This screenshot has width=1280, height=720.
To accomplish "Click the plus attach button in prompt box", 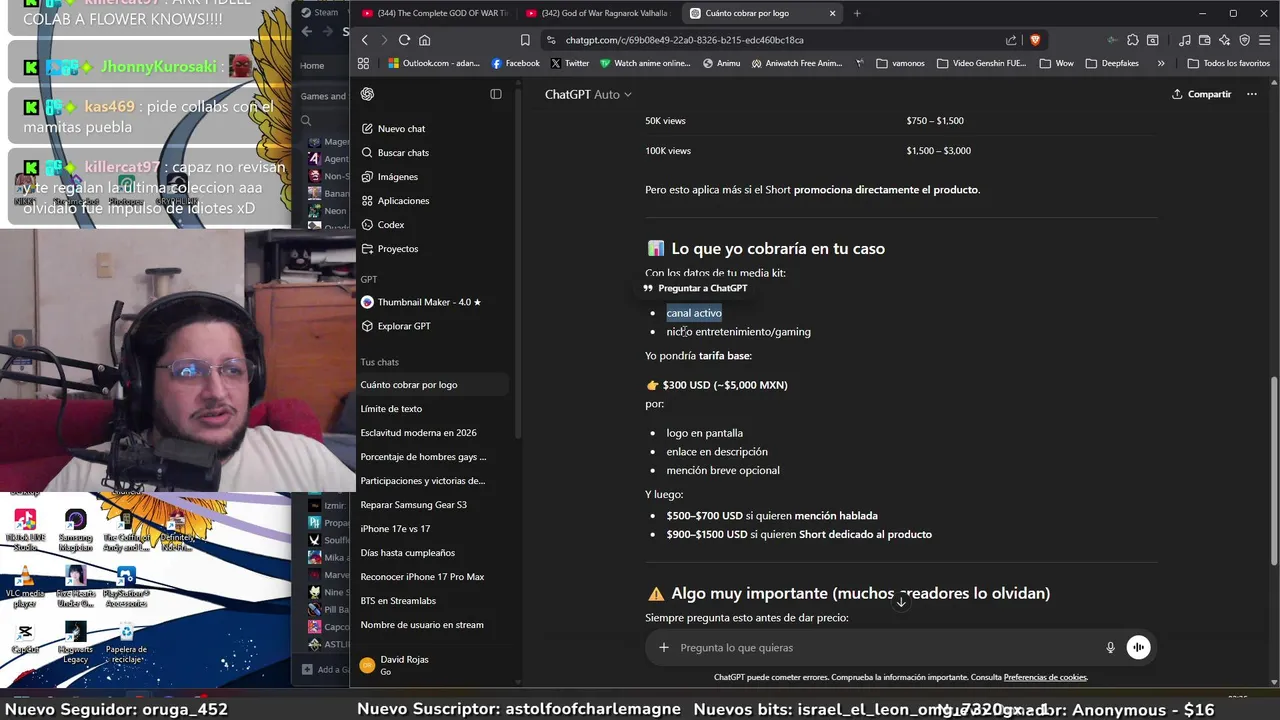I will tap(663, 648).
